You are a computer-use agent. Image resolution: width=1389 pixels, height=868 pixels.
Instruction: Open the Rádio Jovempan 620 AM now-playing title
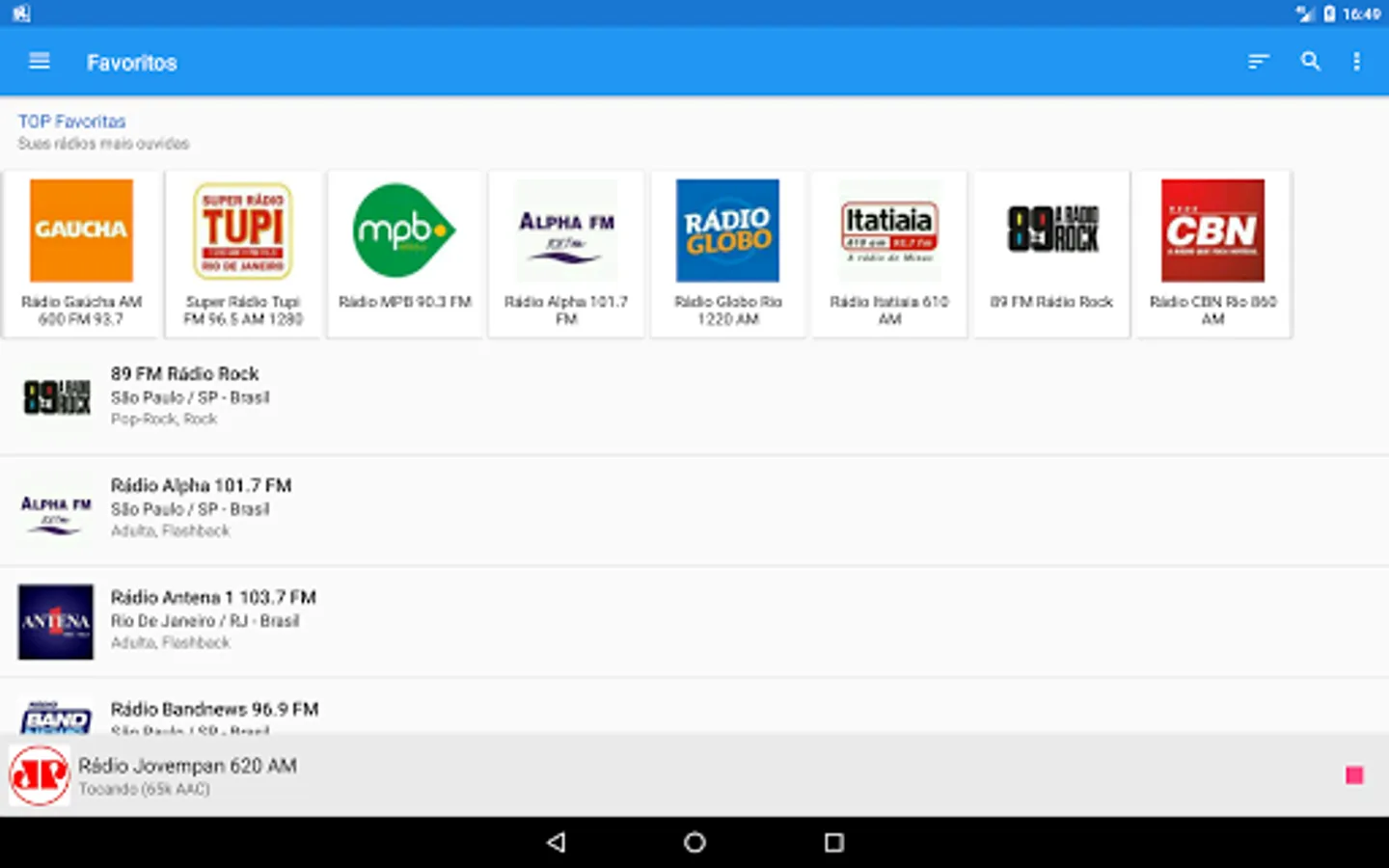coord(187,766)
